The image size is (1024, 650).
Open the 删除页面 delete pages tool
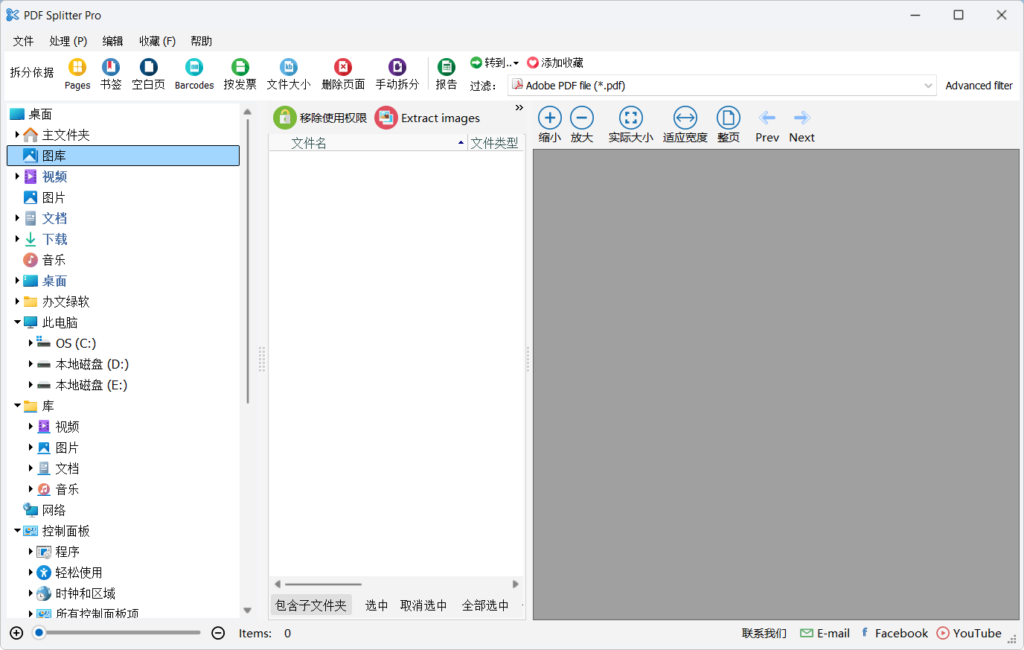(343, 74)
